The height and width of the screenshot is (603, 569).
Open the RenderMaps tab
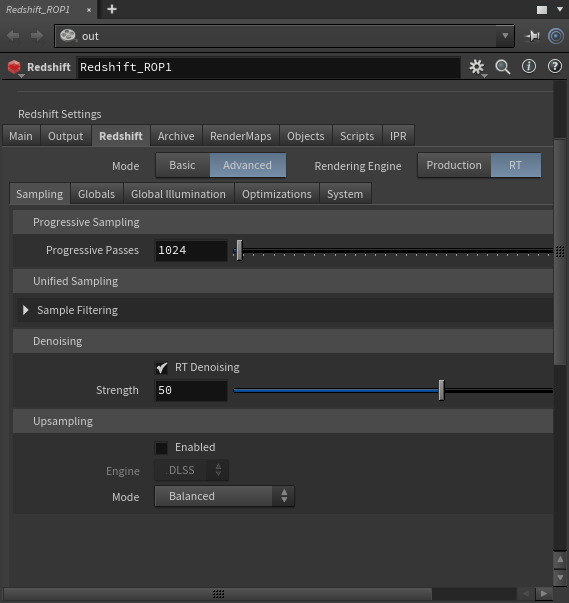[x=241, y=136]
